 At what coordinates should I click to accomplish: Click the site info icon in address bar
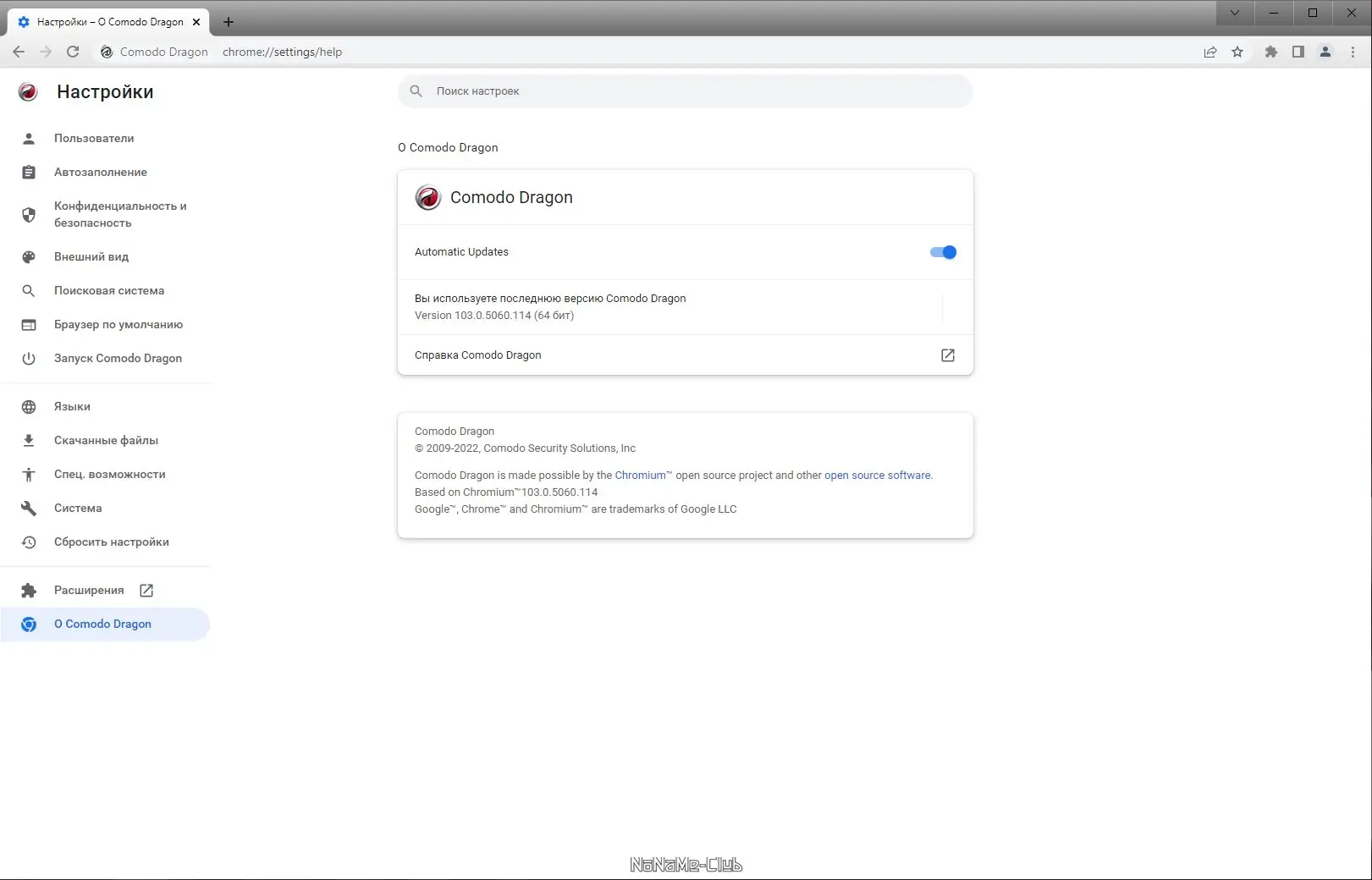[107, 52]
